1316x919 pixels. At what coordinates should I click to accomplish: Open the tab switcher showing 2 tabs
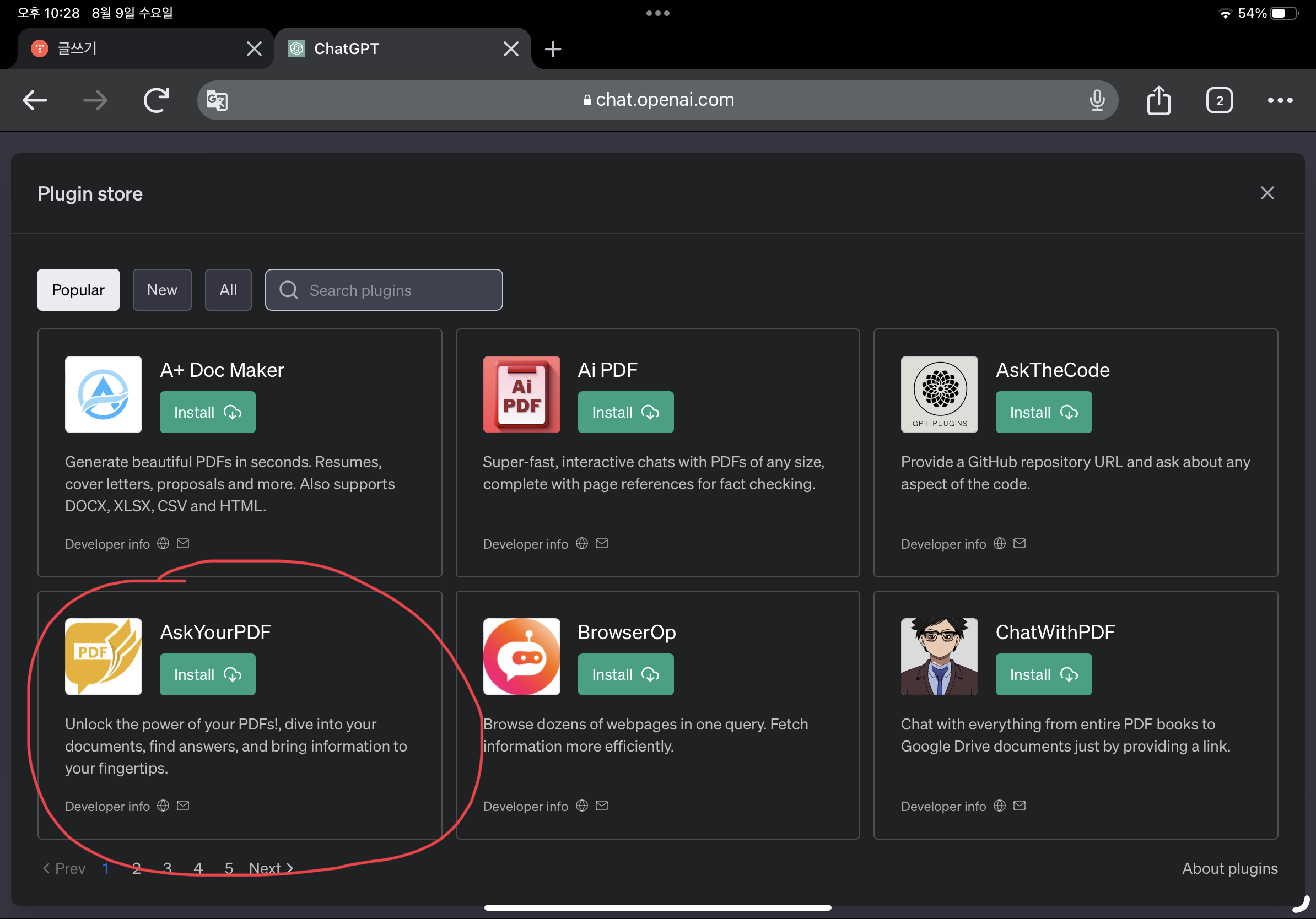[x=1218, y=101]
